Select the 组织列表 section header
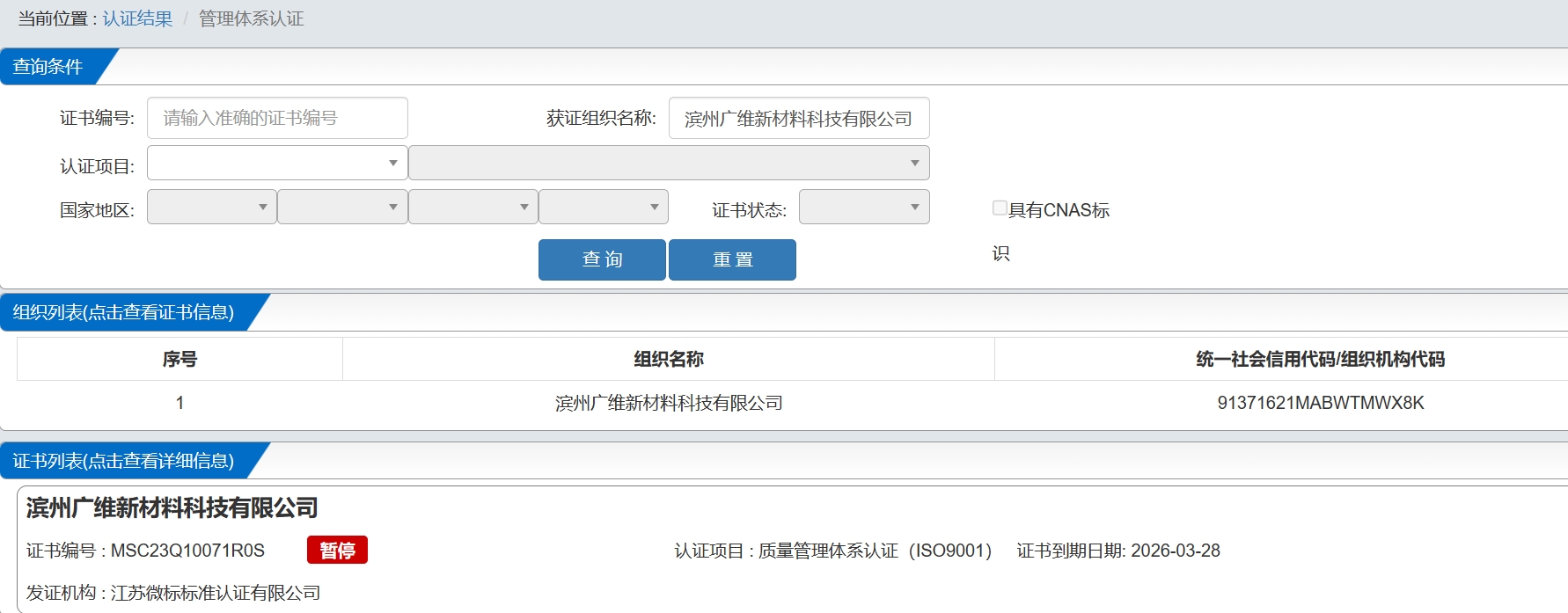Screen dimensions: 1568x613 pyautogui.click(x=123, y=312)
